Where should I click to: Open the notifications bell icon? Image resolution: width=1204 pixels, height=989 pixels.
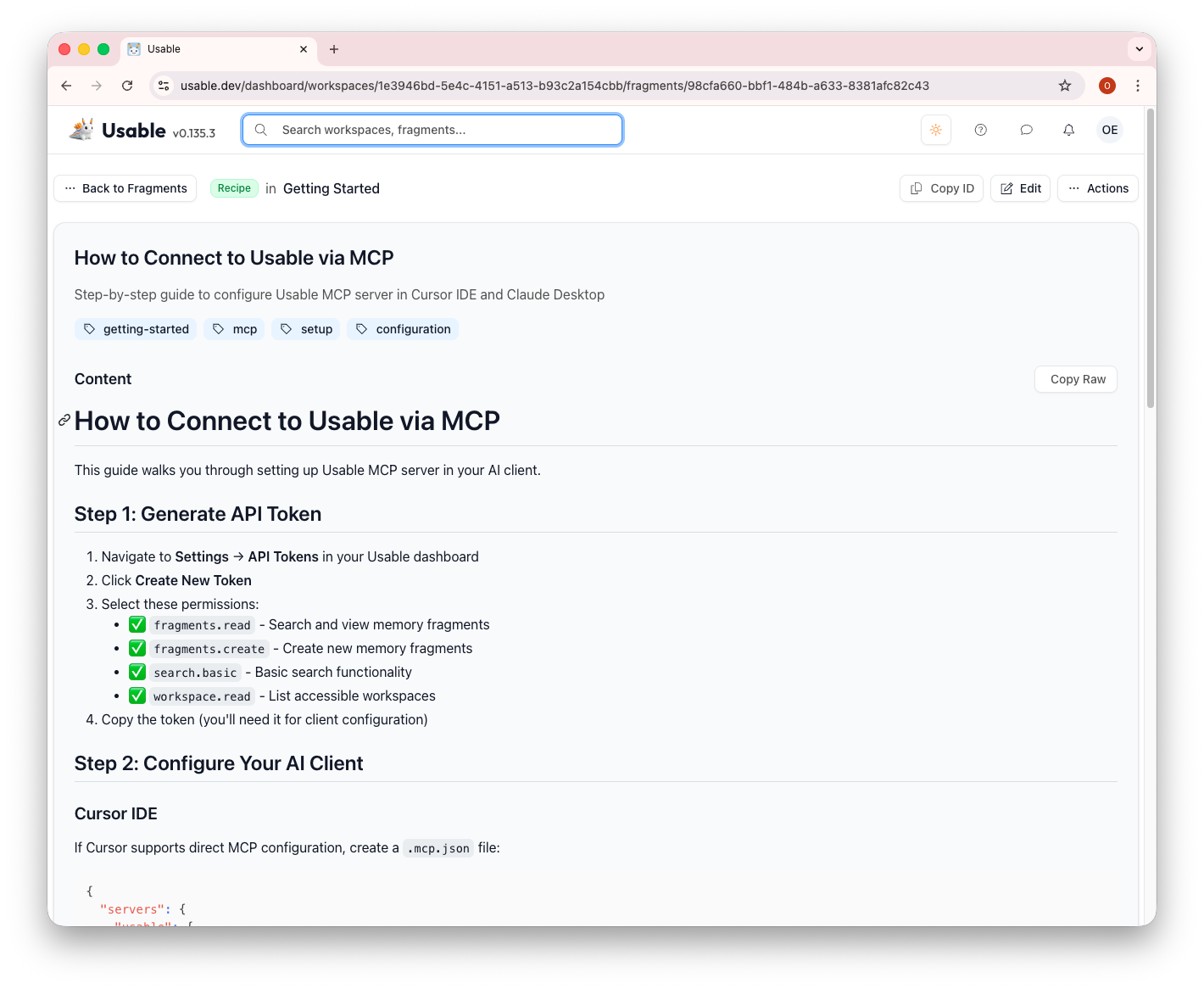[x=1068, y=130]
